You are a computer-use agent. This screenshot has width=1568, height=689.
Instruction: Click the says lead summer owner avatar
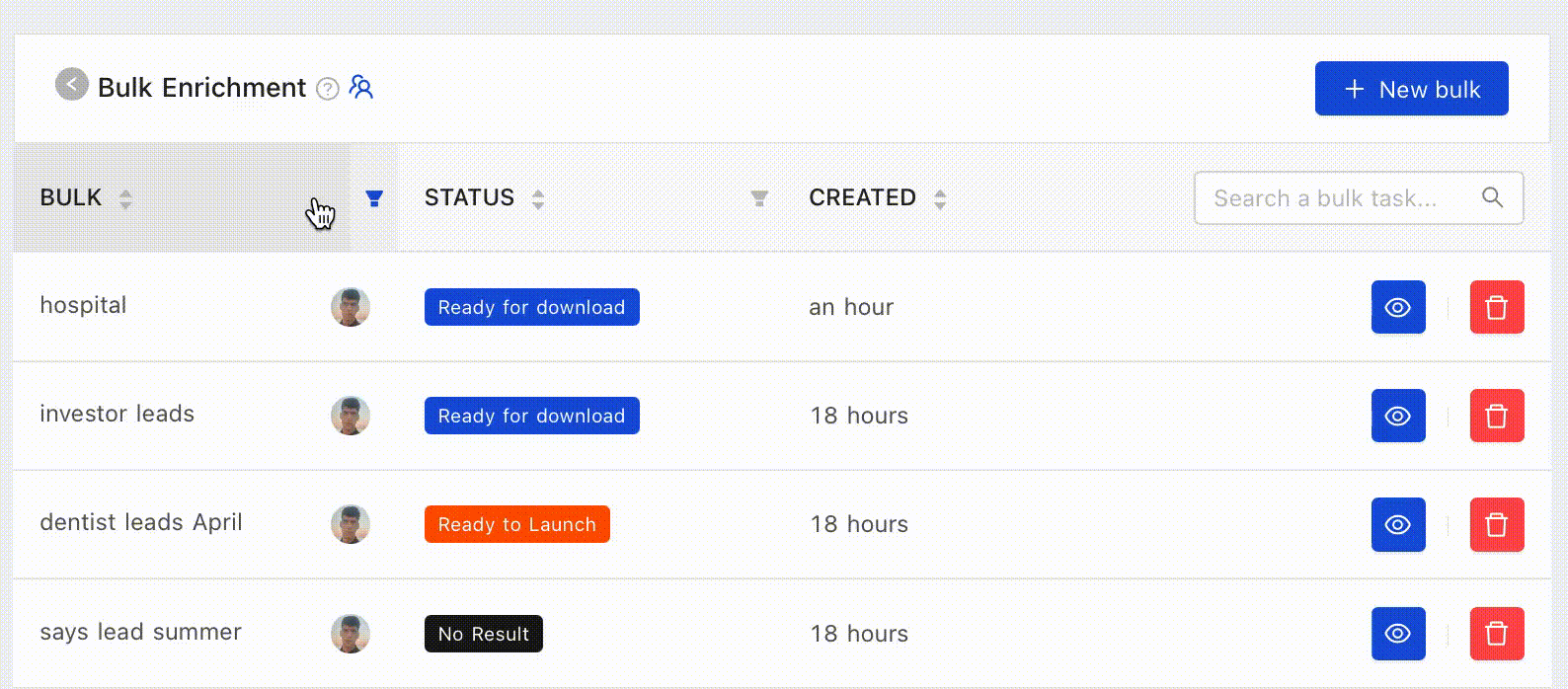click(x=351, y=633)
